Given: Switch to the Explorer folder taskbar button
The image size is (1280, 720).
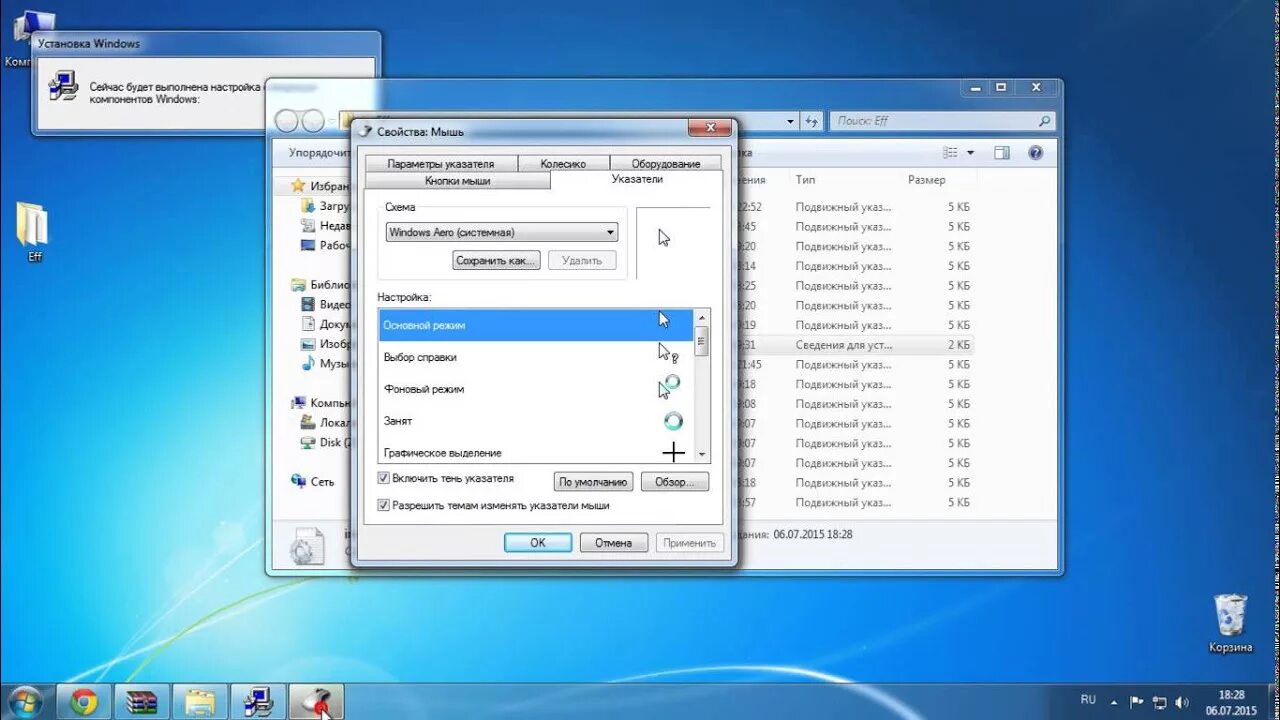Looking at the screenshot, I should pos(200,702).
